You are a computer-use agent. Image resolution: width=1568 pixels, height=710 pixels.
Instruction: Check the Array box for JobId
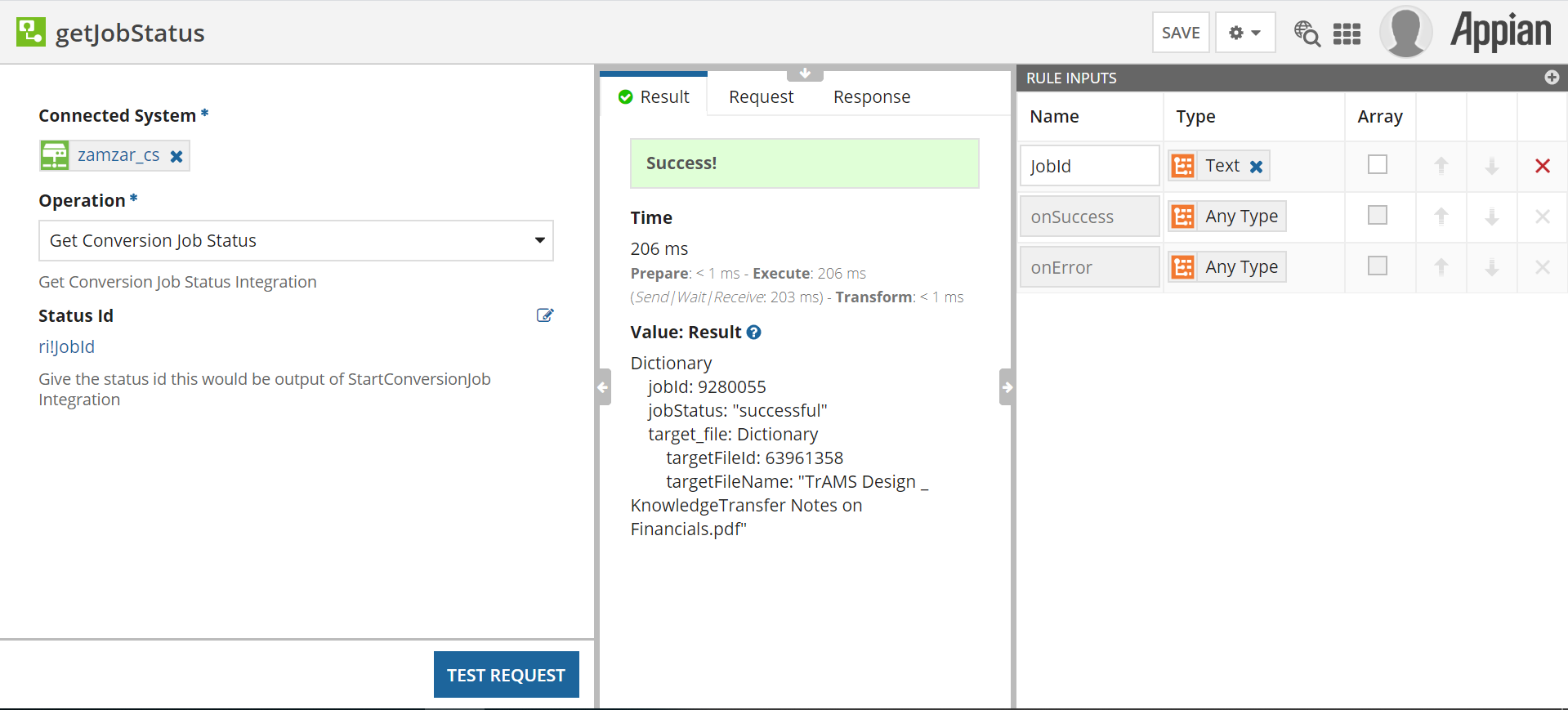click(x=1378, y=164)
